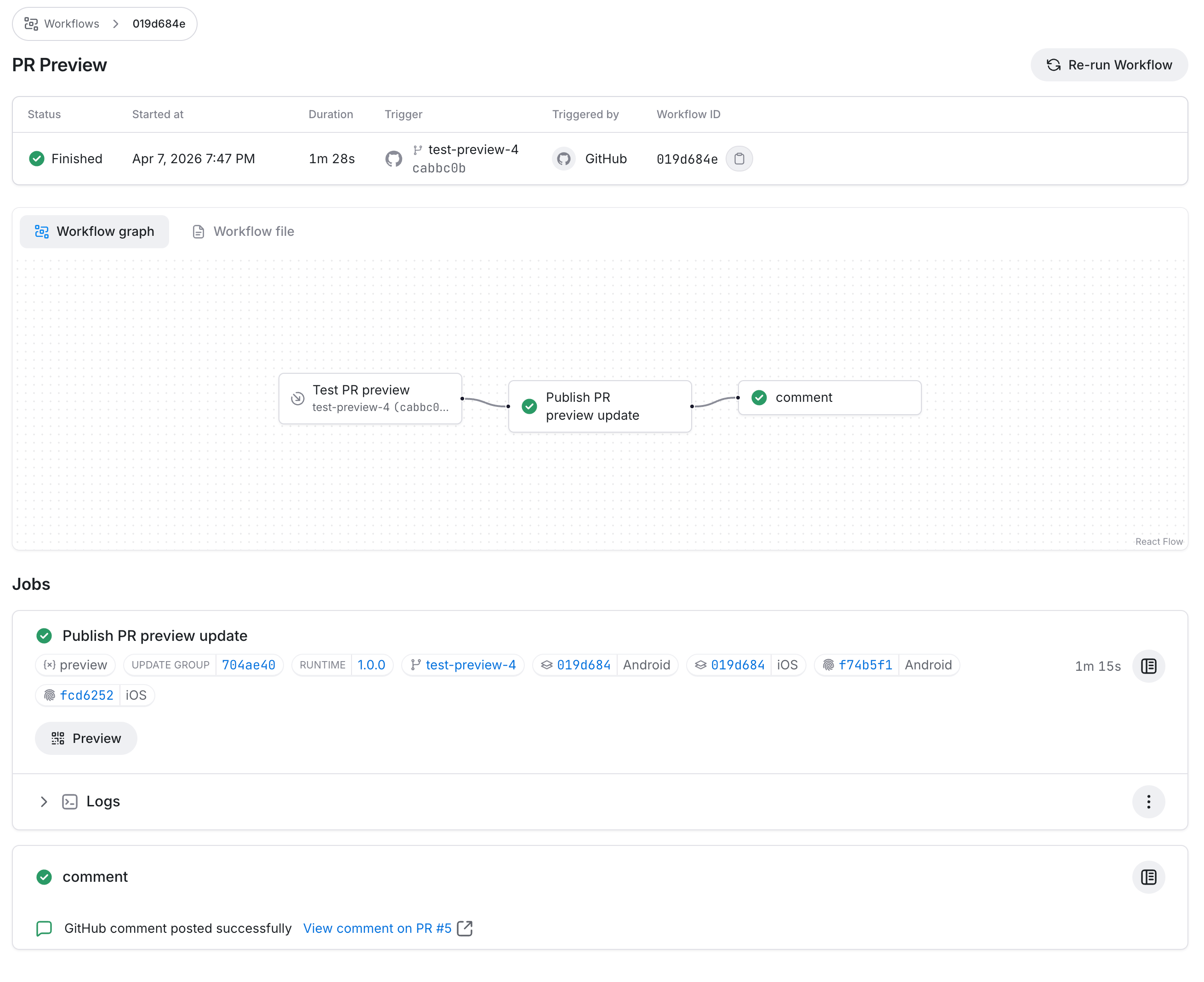Click the Workflows breadcrumb icon
1204x982 pixels.
click(x=31, y=24)
